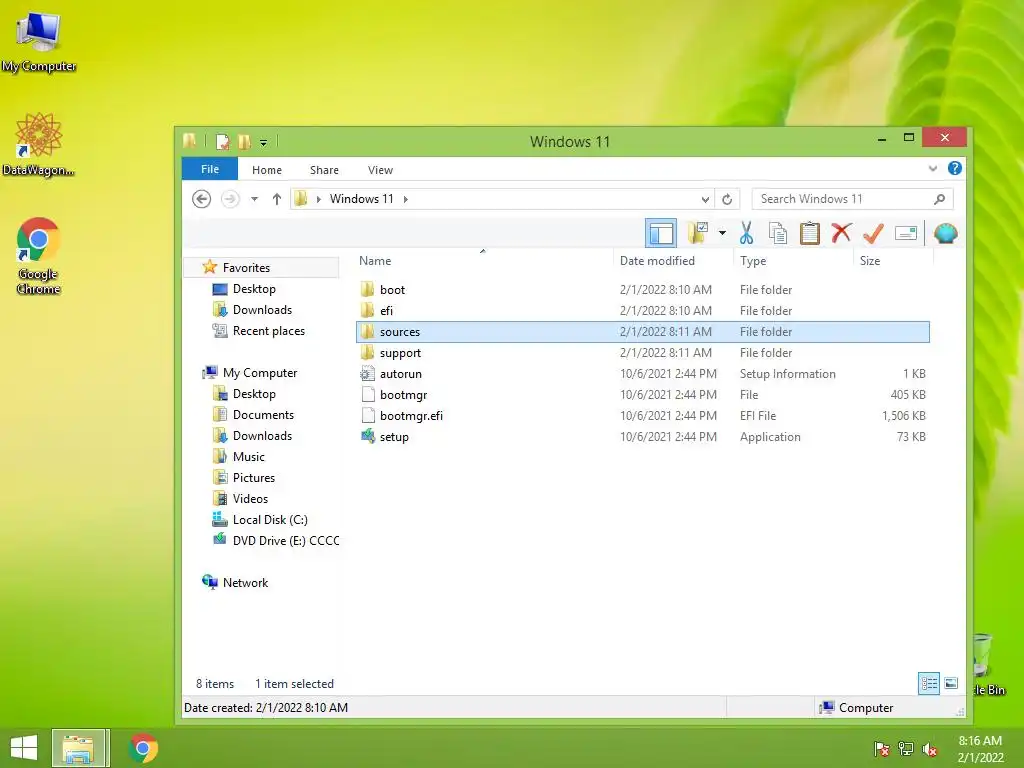Open the address bar history dropdown
This screenshot has height=768, width=1024.
coord(705,199)
